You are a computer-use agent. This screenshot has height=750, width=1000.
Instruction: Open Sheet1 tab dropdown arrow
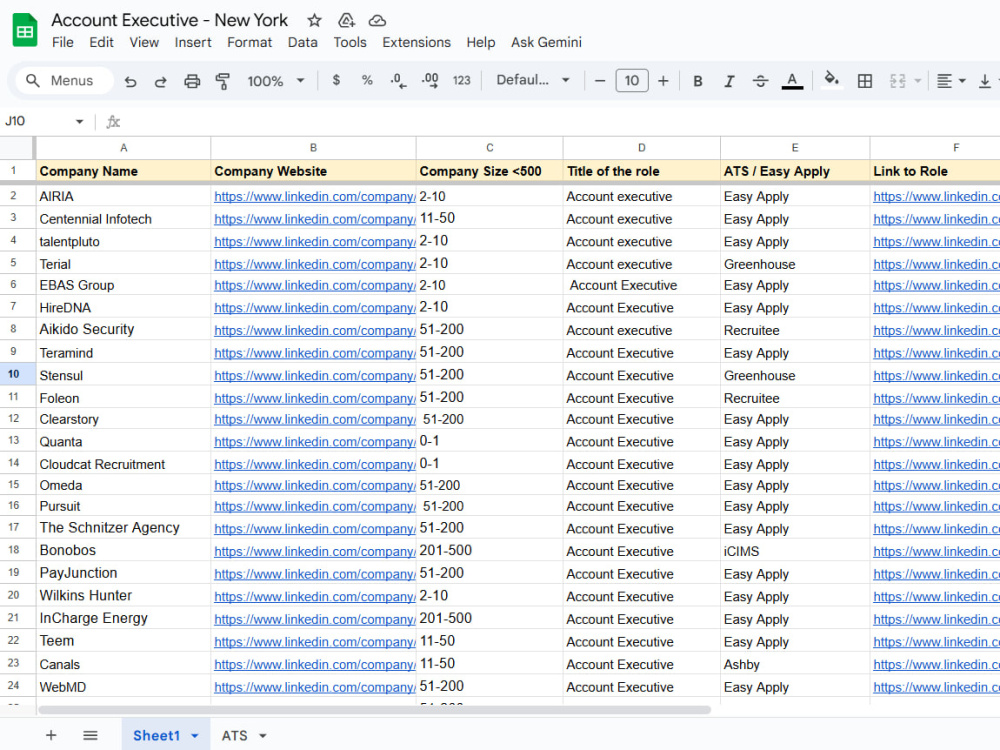(195, 736)
